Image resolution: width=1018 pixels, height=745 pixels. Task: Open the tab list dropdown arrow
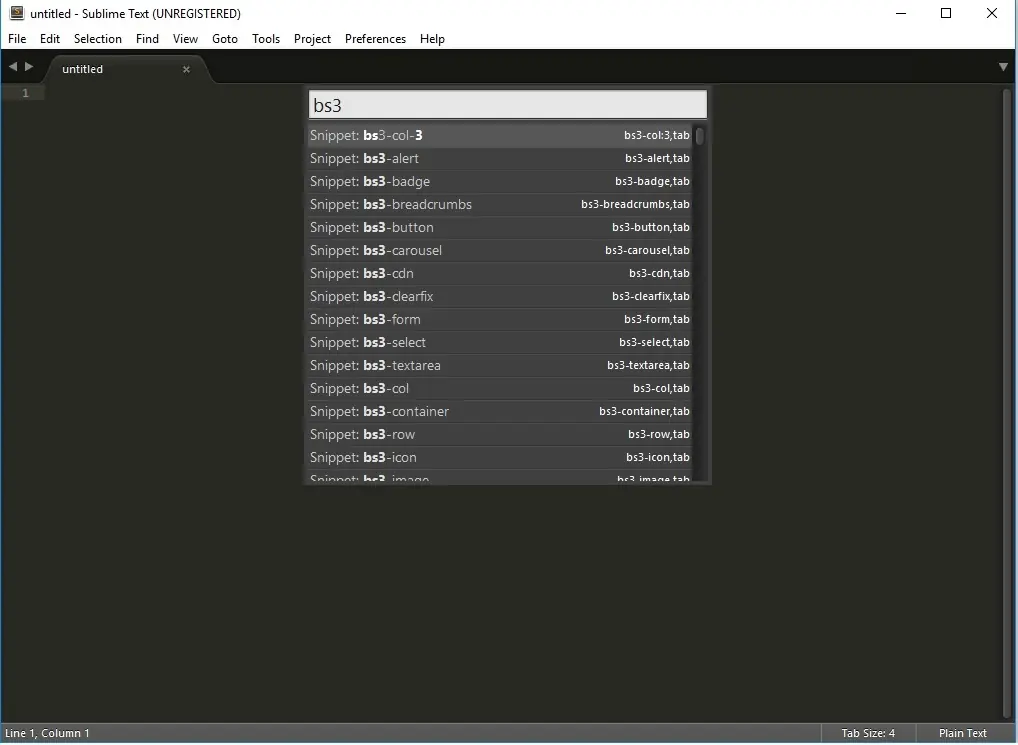(x=1003, y=67)
